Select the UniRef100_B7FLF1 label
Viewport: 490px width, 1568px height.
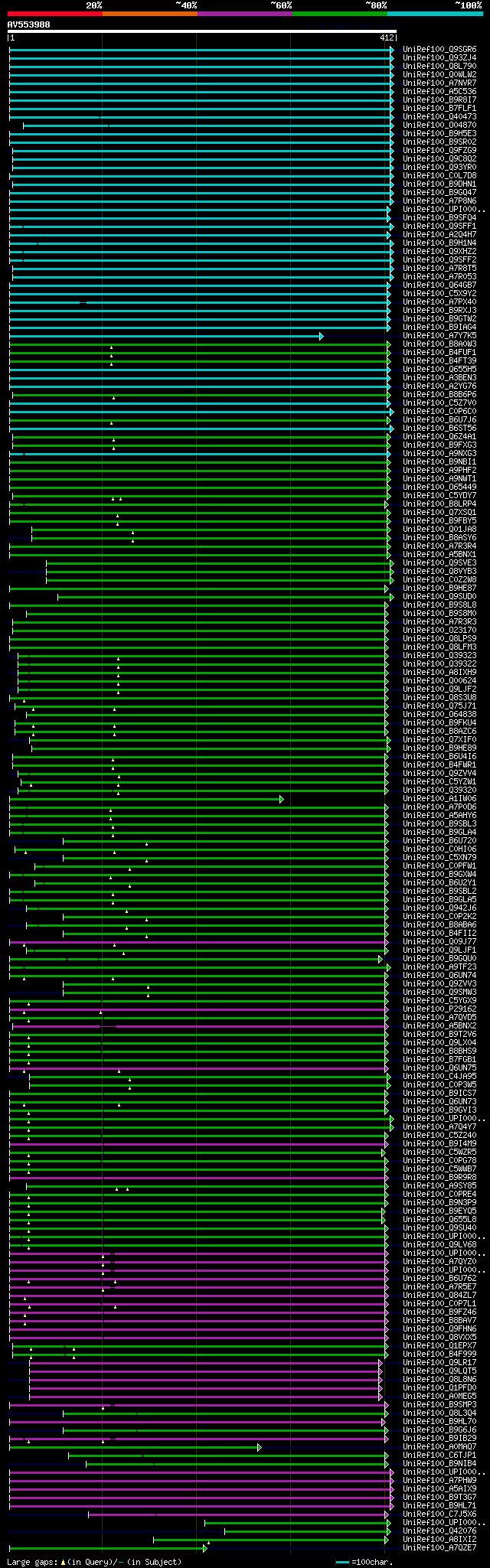tap(439, 108)
